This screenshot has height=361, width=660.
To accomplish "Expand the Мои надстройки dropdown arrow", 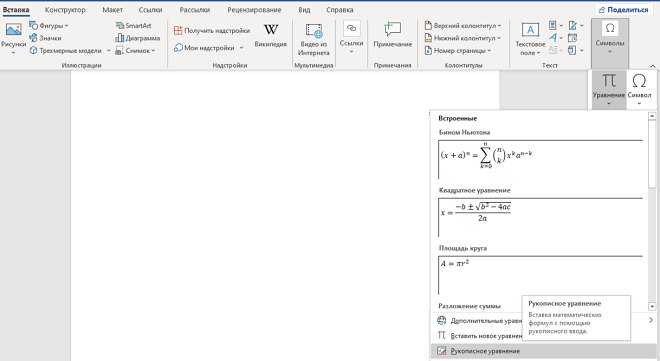I will (x=242, y=48).
